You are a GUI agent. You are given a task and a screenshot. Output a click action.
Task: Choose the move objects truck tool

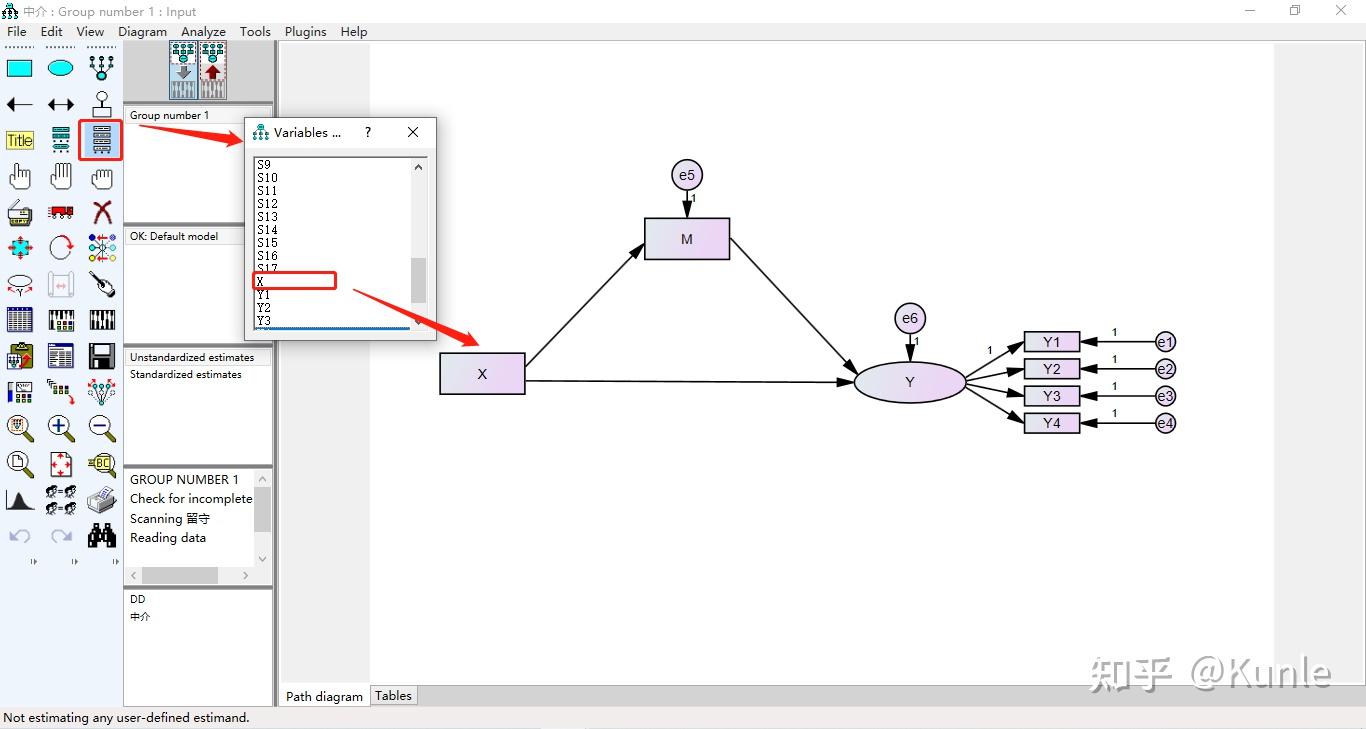[61, 212]
